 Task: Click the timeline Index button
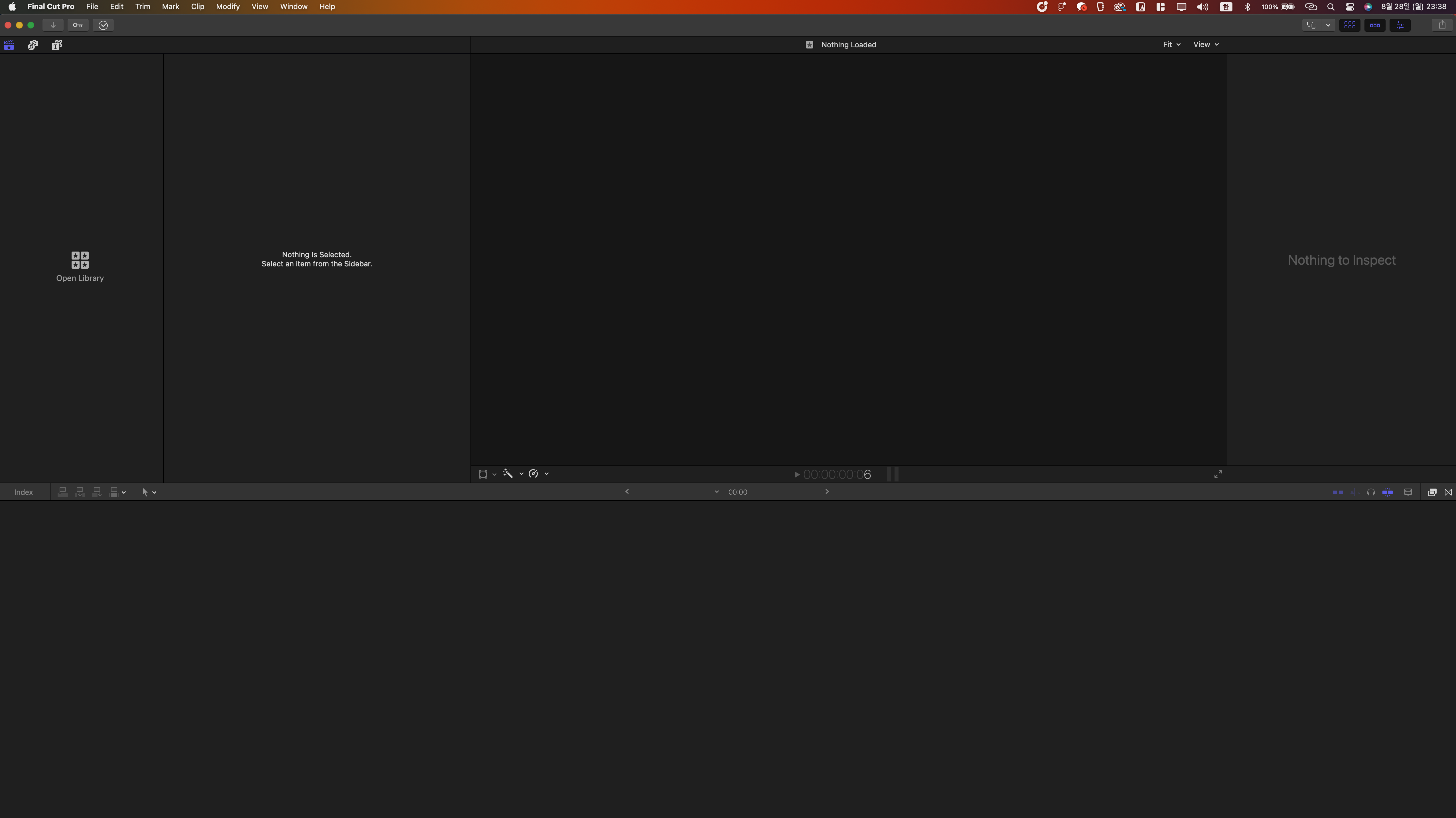24,492
